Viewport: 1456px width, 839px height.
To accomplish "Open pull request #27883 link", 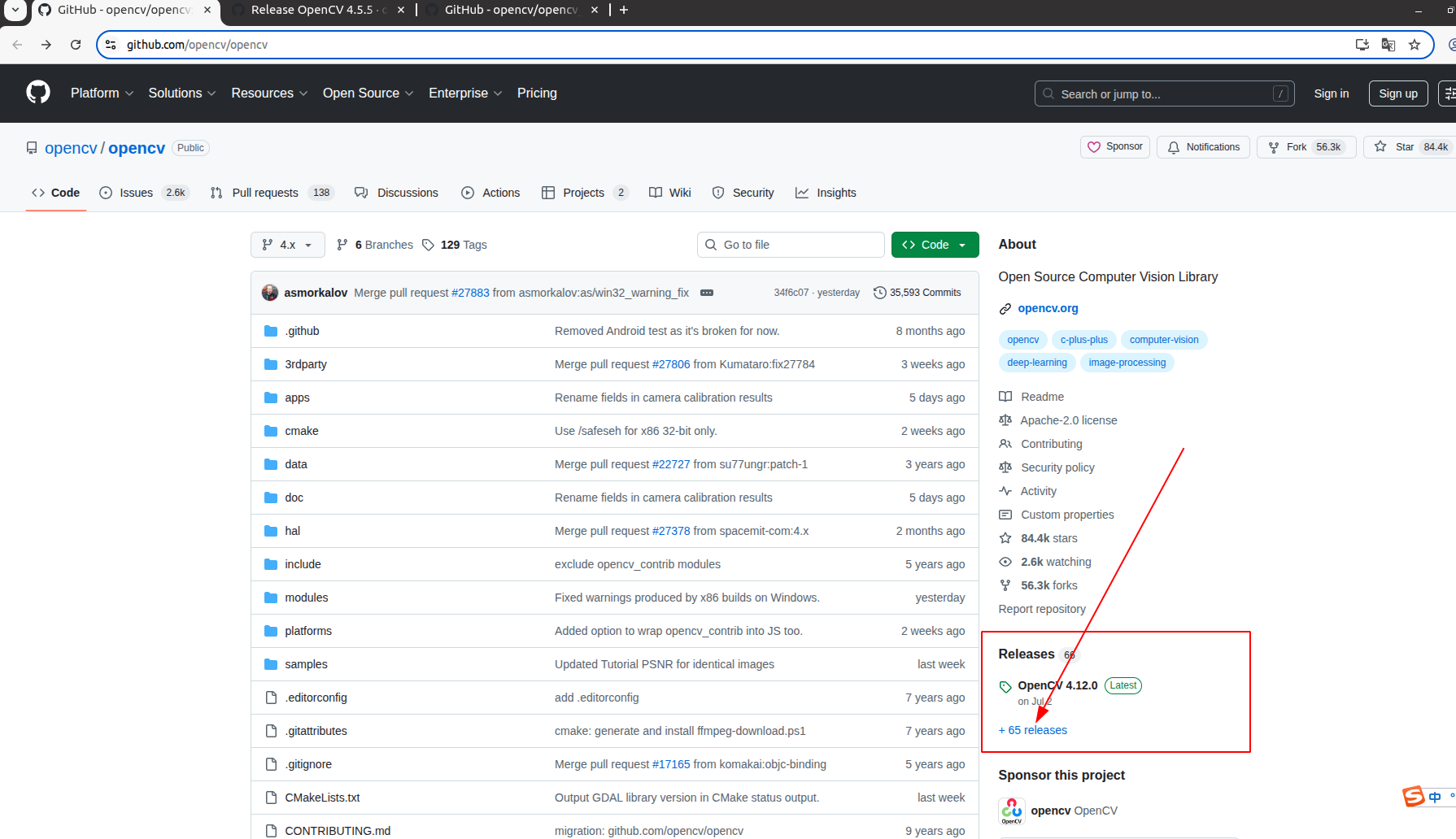I will point(470,293).
